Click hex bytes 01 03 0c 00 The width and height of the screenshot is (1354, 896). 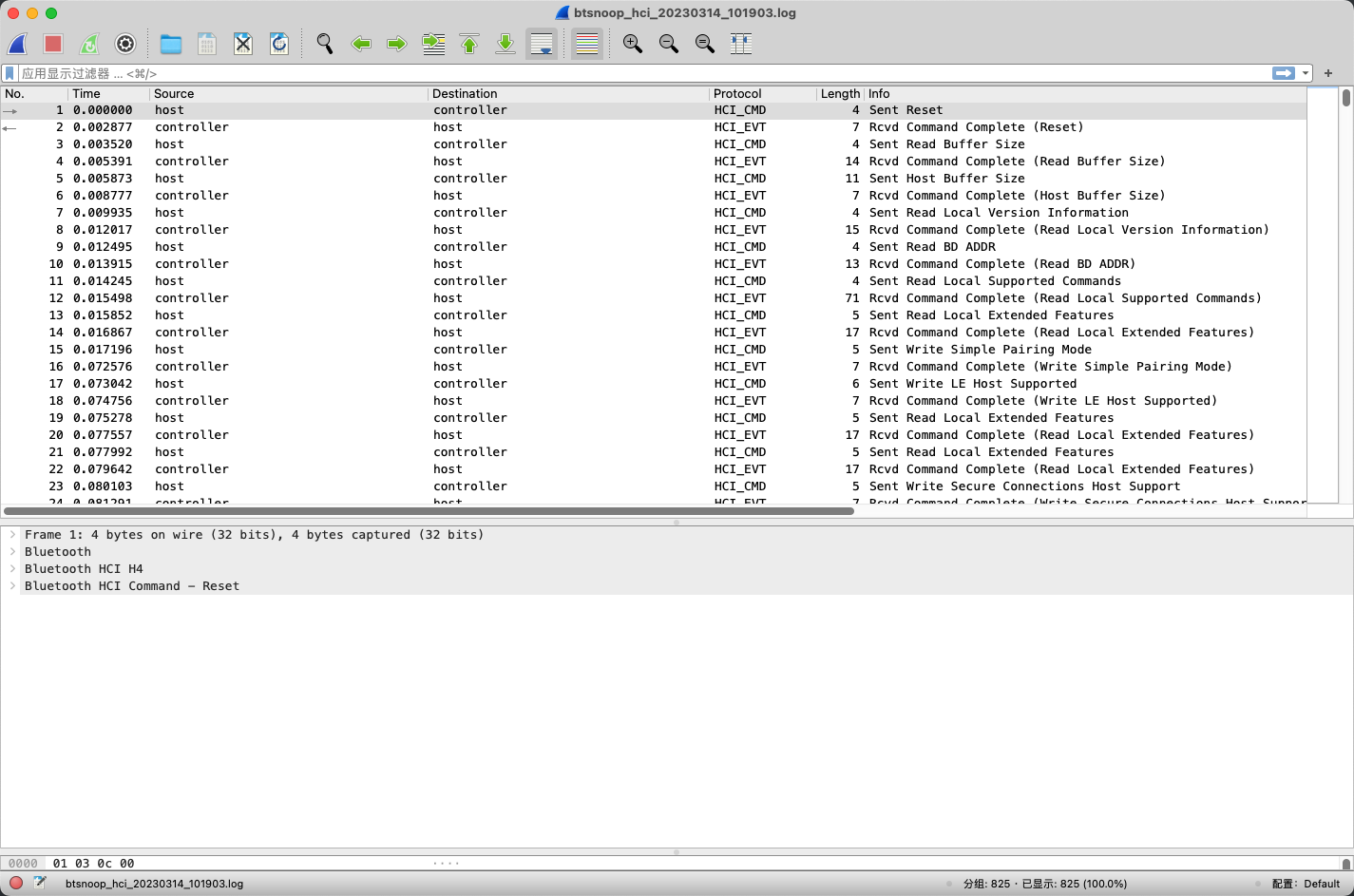93,864
